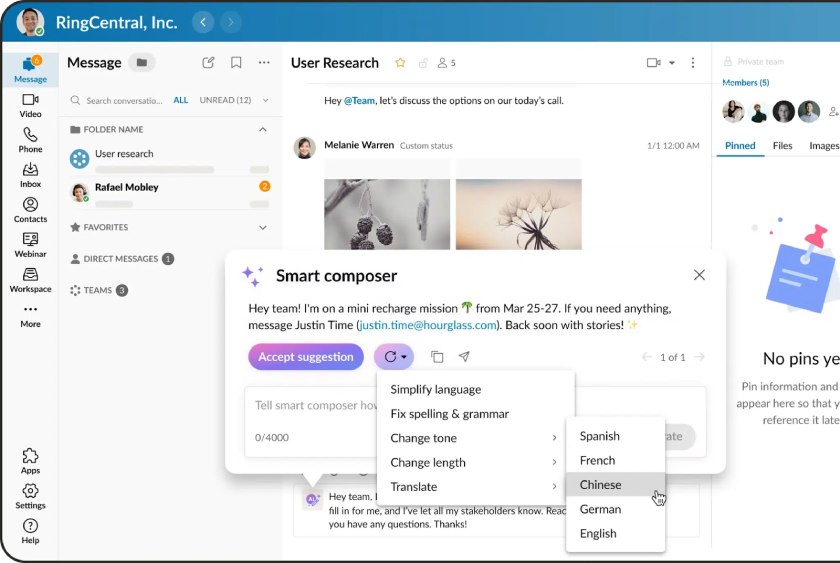The image size is (840, 563).
Task: Collapse the FOLDER NAME section
Action: click(262, 130)
